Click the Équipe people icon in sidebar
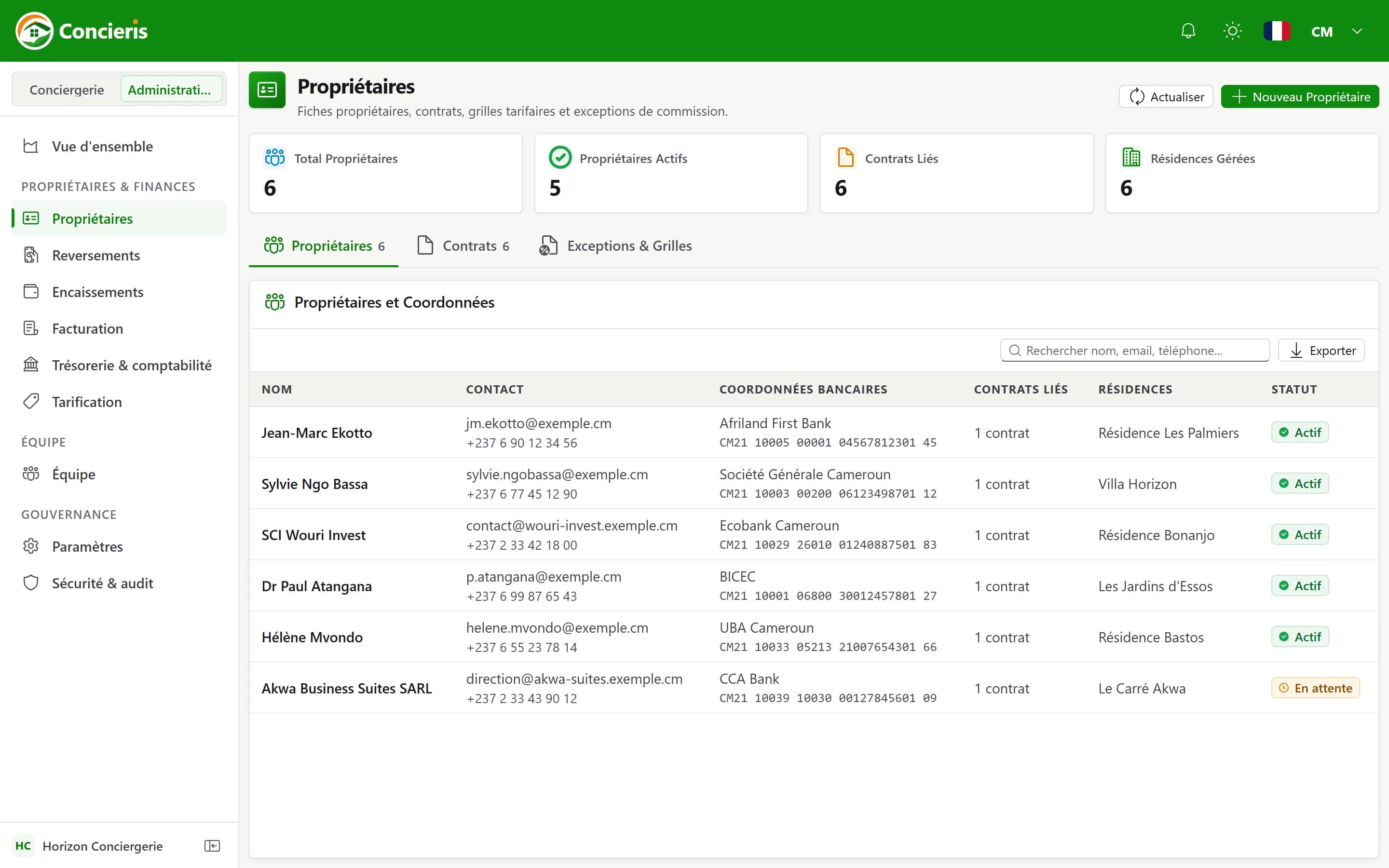The image size is (1389, 868). pyautogui.click(x=31, y=474)
